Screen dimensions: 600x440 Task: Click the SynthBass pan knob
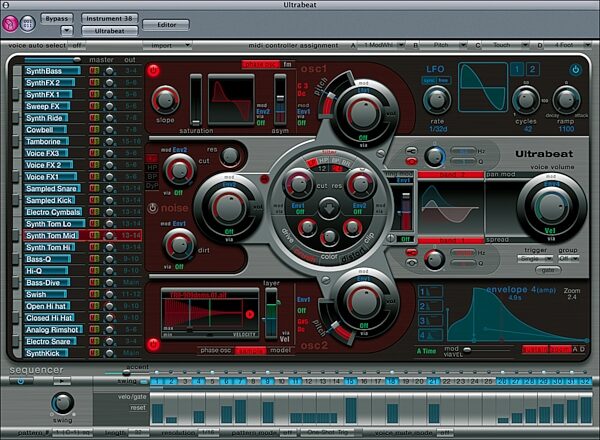click(x=109, y=71)
